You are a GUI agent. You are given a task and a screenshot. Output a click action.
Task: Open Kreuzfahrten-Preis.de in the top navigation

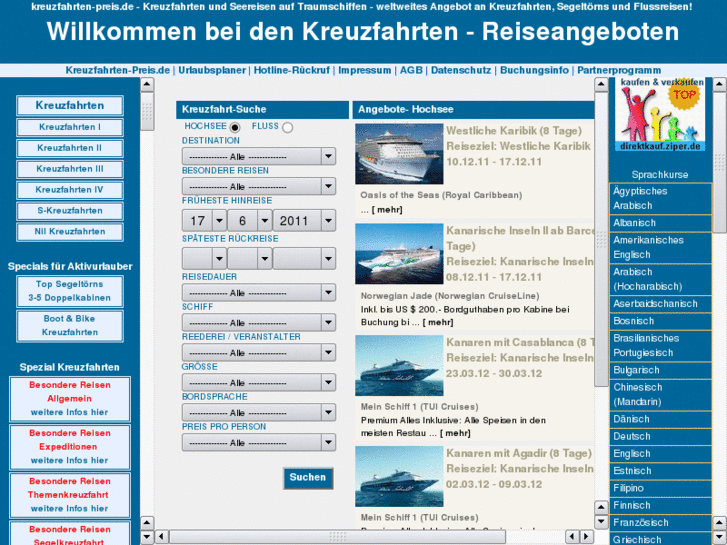point(118,71)
